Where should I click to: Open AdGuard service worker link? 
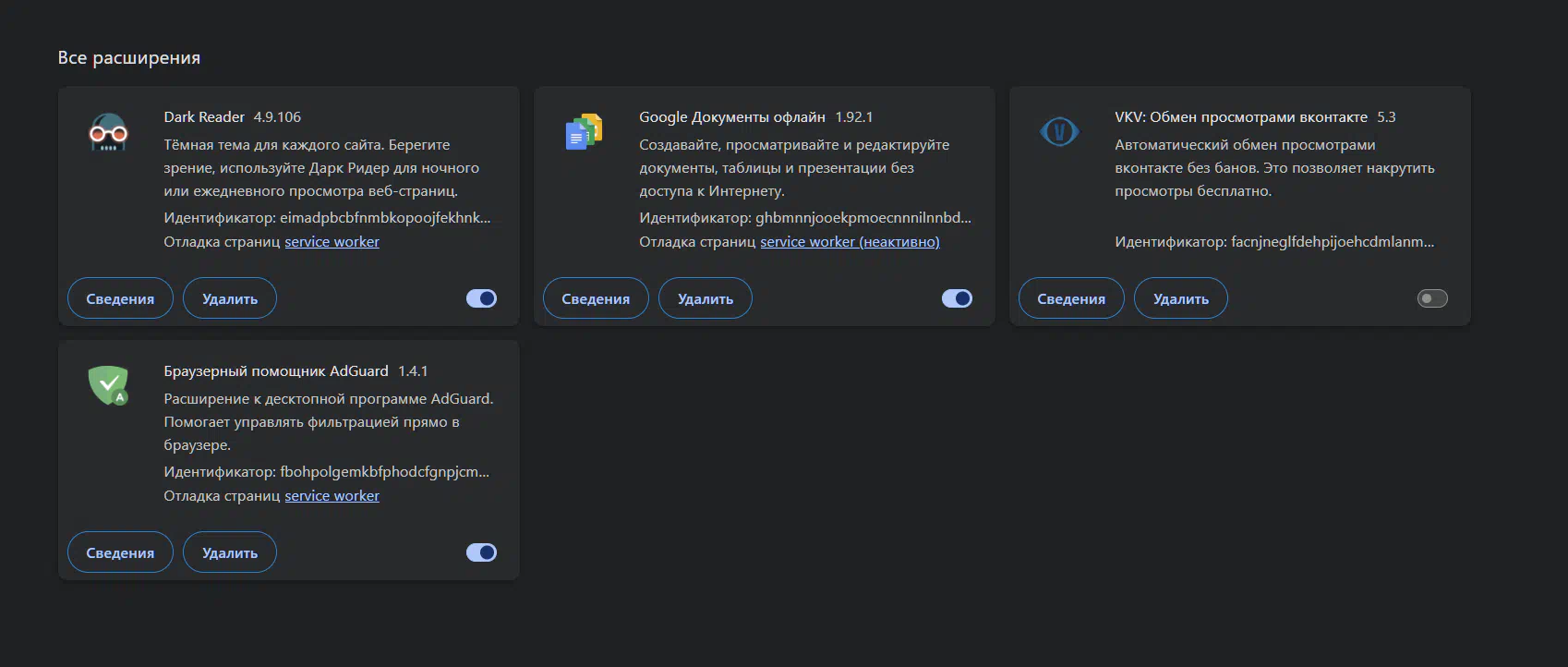point(332,496)
